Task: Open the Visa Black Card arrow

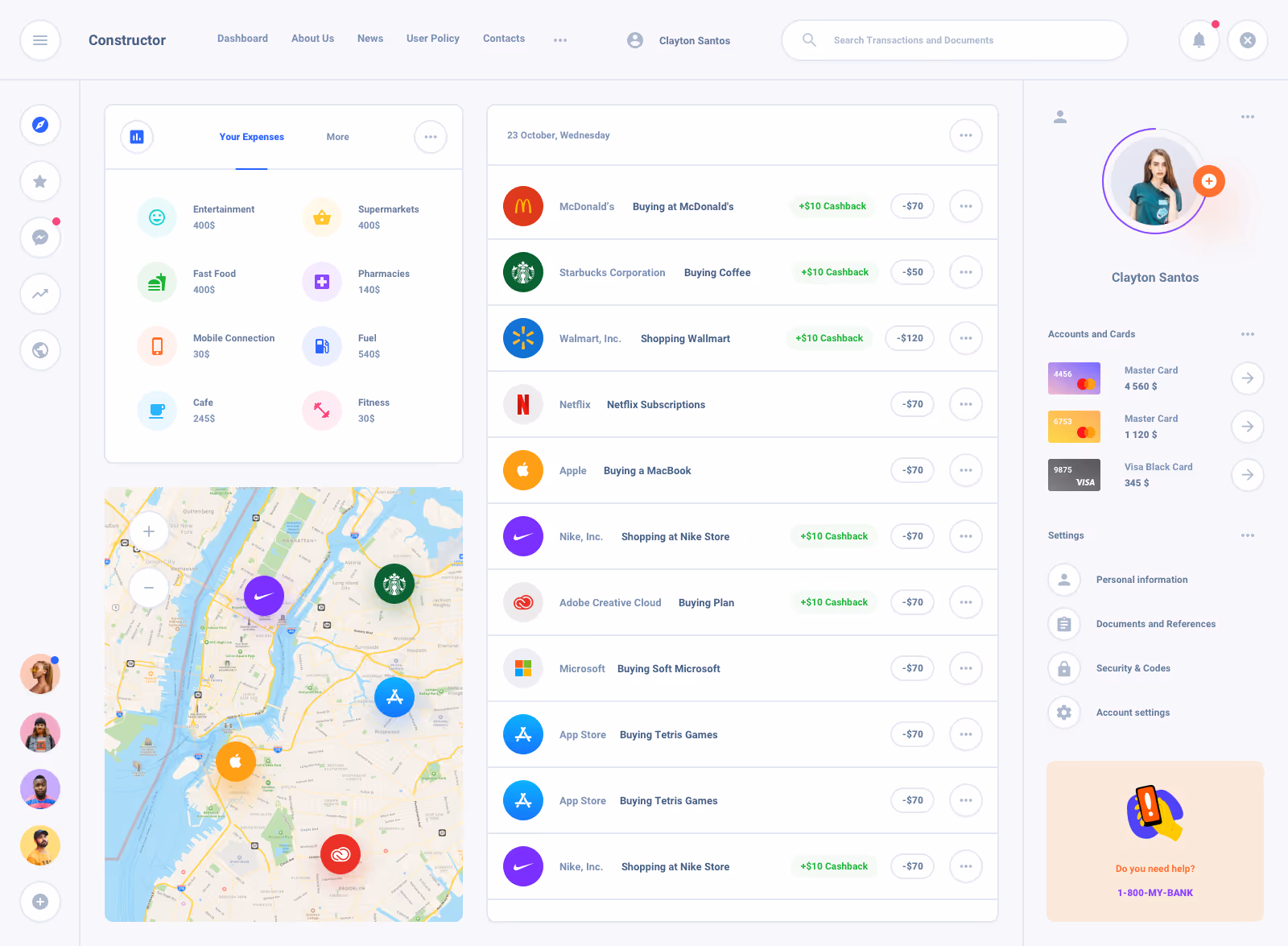Action: coord(1248,475)
